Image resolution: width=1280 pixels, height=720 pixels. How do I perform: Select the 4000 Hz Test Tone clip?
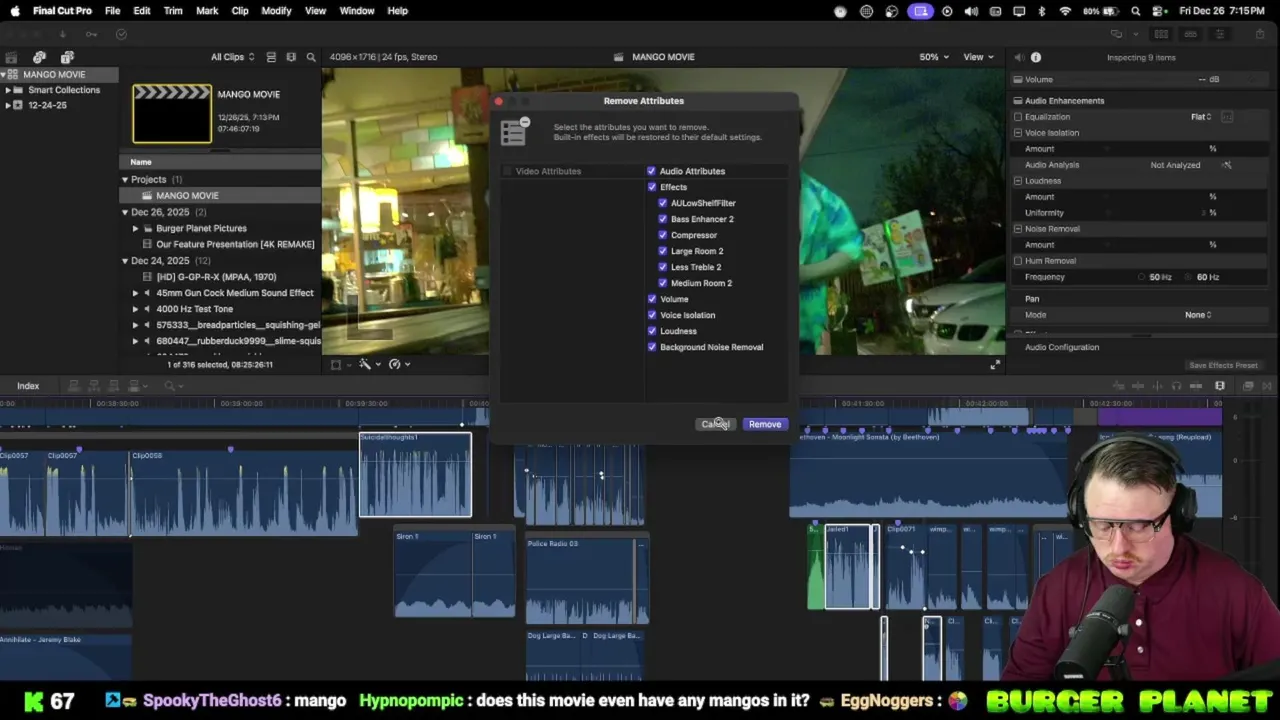click(220, 309)
